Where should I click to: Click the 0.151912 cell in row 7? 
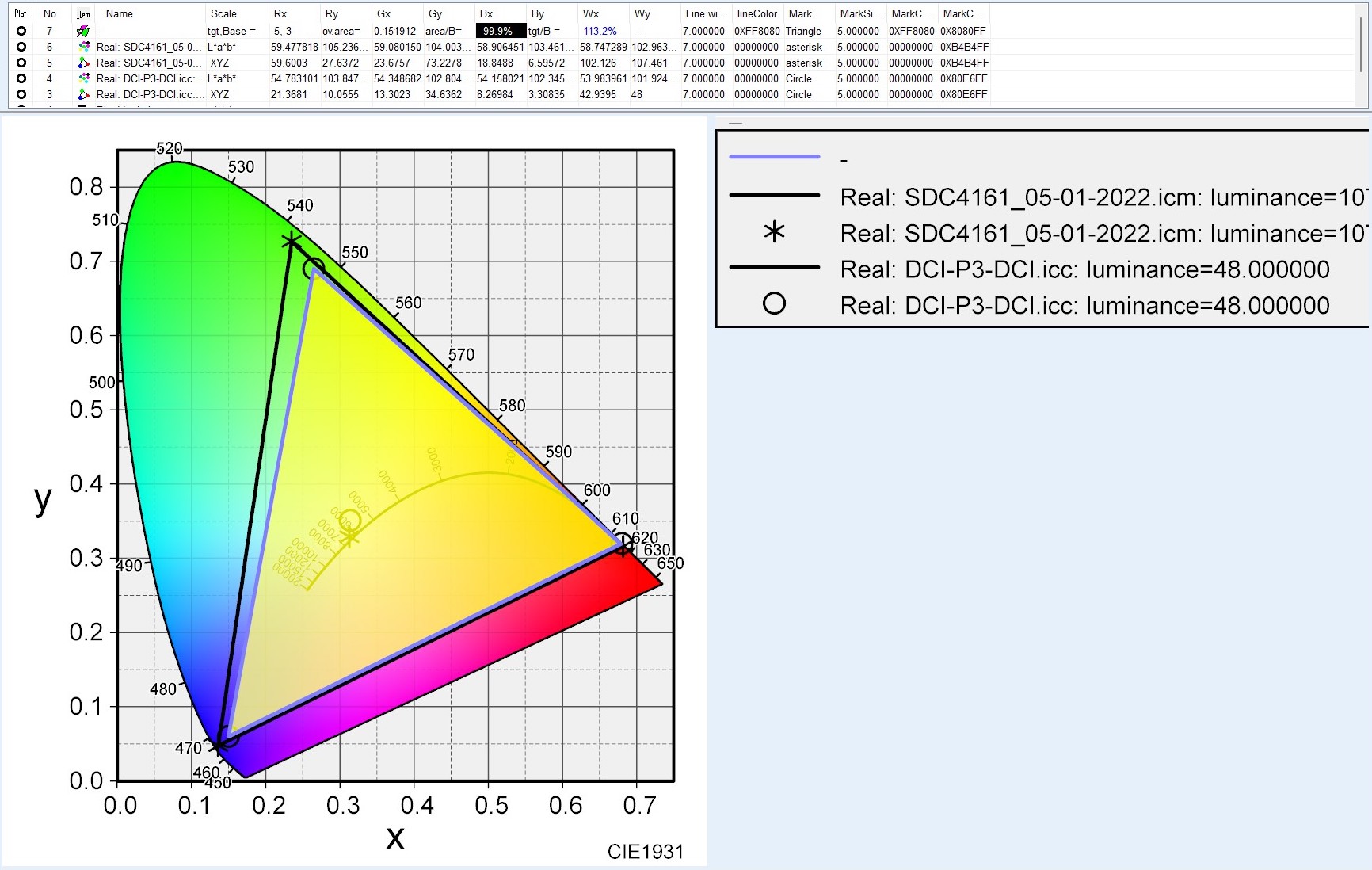395,31
